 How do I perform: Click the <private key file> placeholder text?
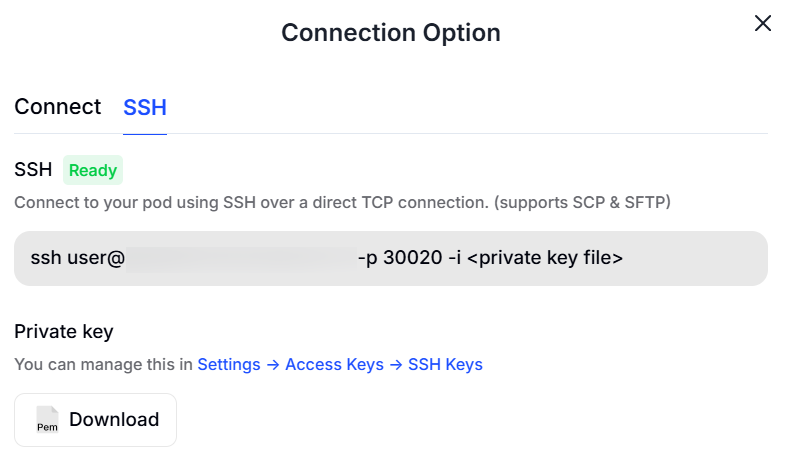coord(545,258)
